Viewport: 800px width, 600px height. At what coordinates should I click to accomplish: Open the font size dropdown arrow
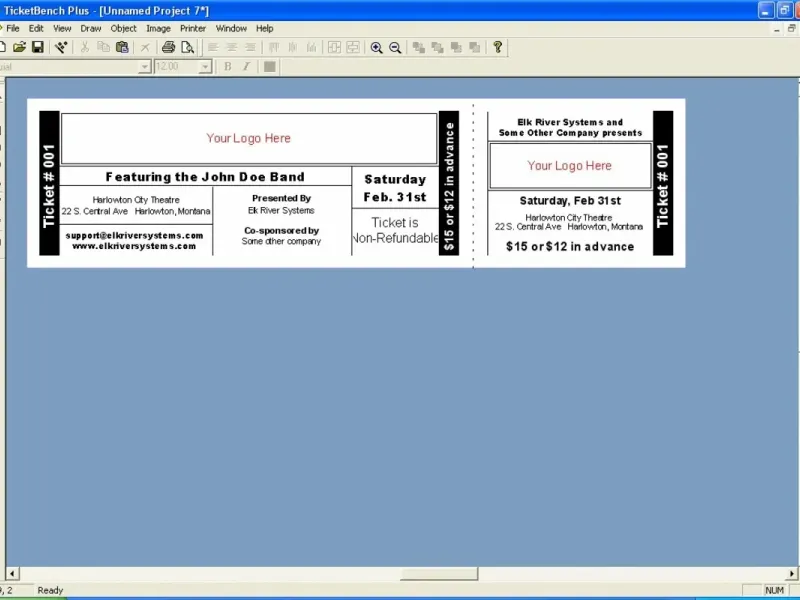click(205, 66)
